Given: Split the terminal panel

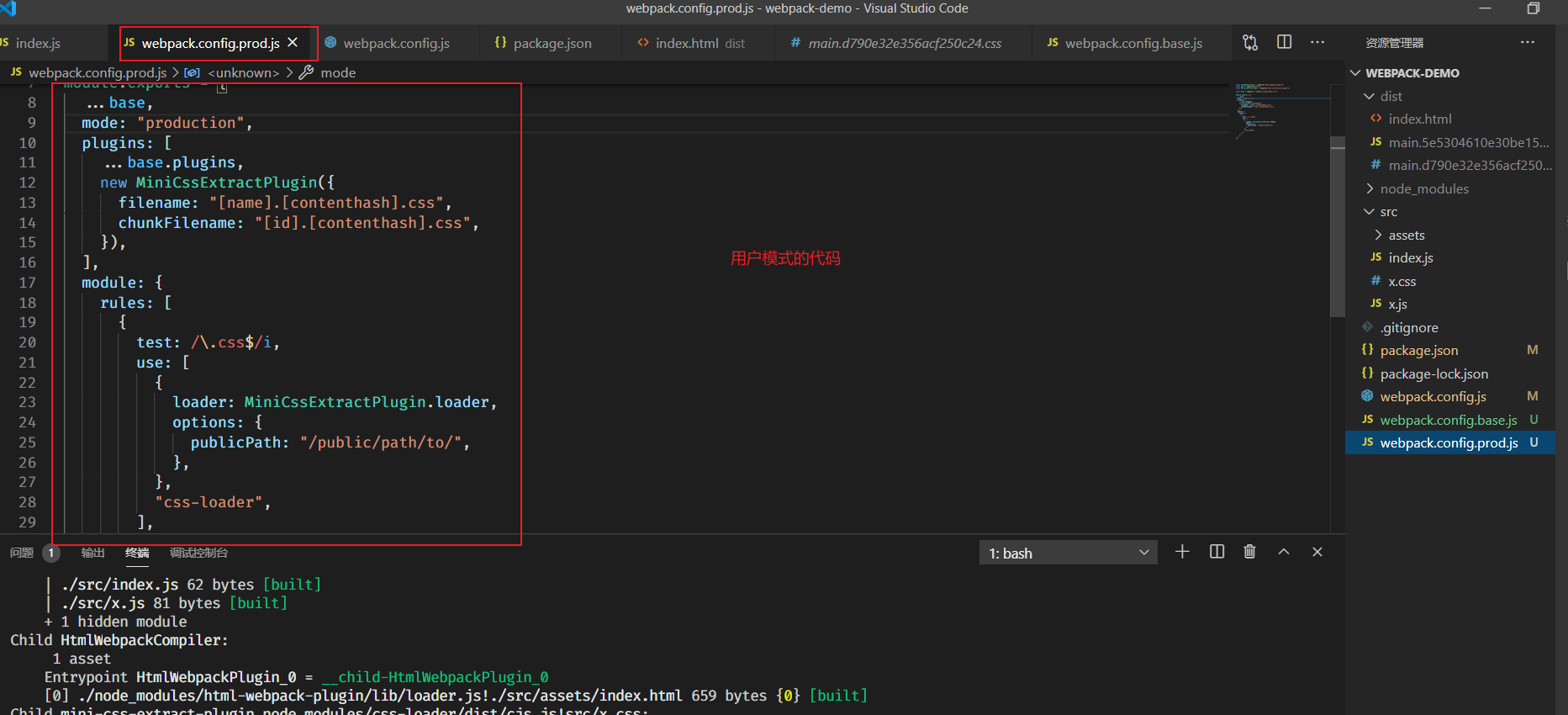Looking at the screenshot, I should click(1217, 552).
